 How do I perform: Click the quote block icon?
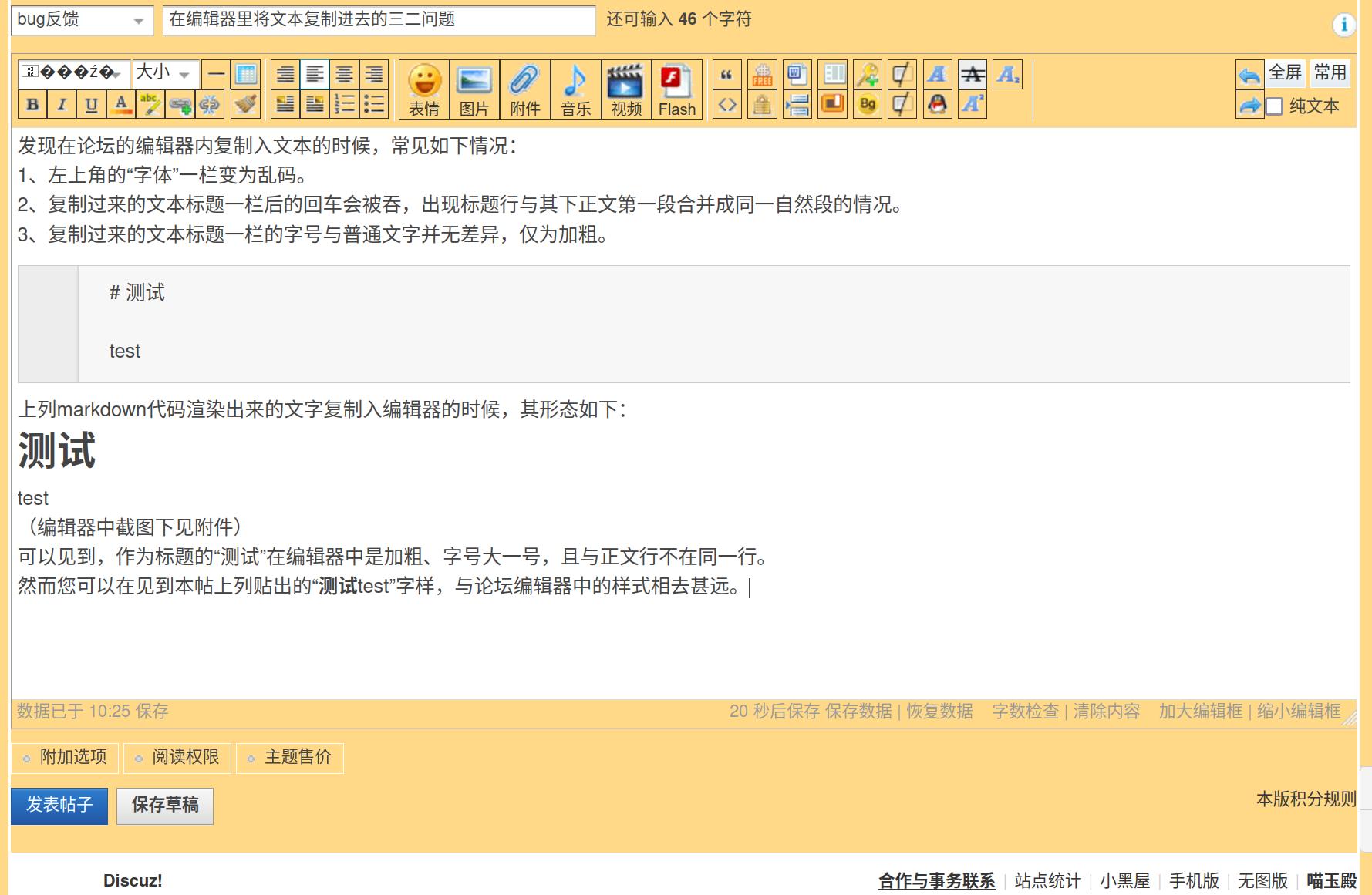click(x=726, y=75)
